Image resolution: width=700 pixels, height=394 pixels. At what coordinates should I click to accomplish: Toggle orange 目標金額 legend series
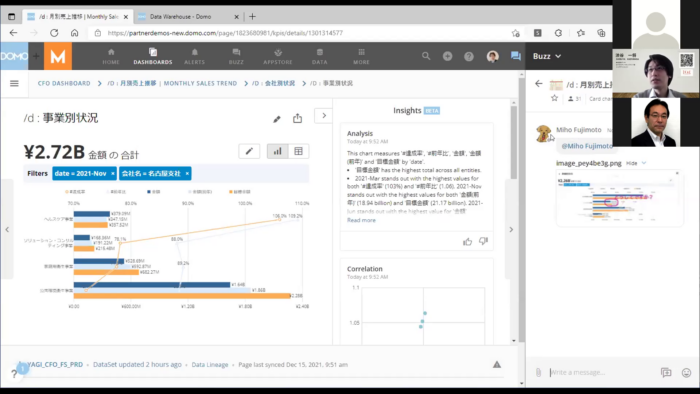point(240,192)
